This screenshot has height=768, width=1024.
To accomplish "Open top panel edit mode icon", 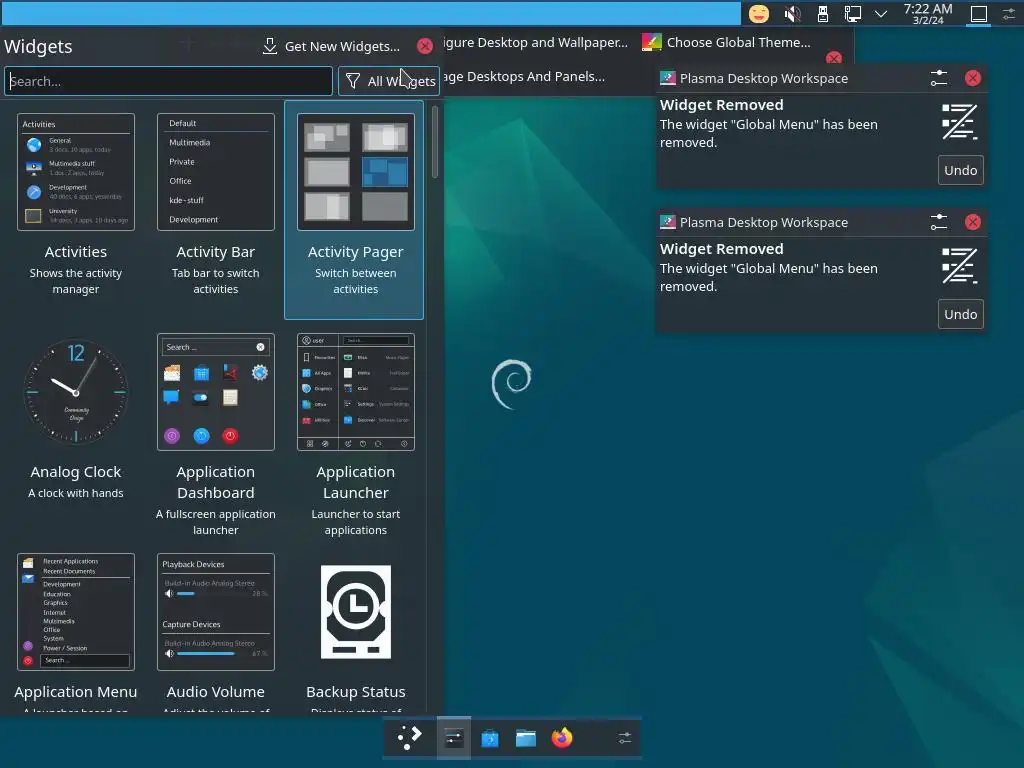I will coord(1008,14).
